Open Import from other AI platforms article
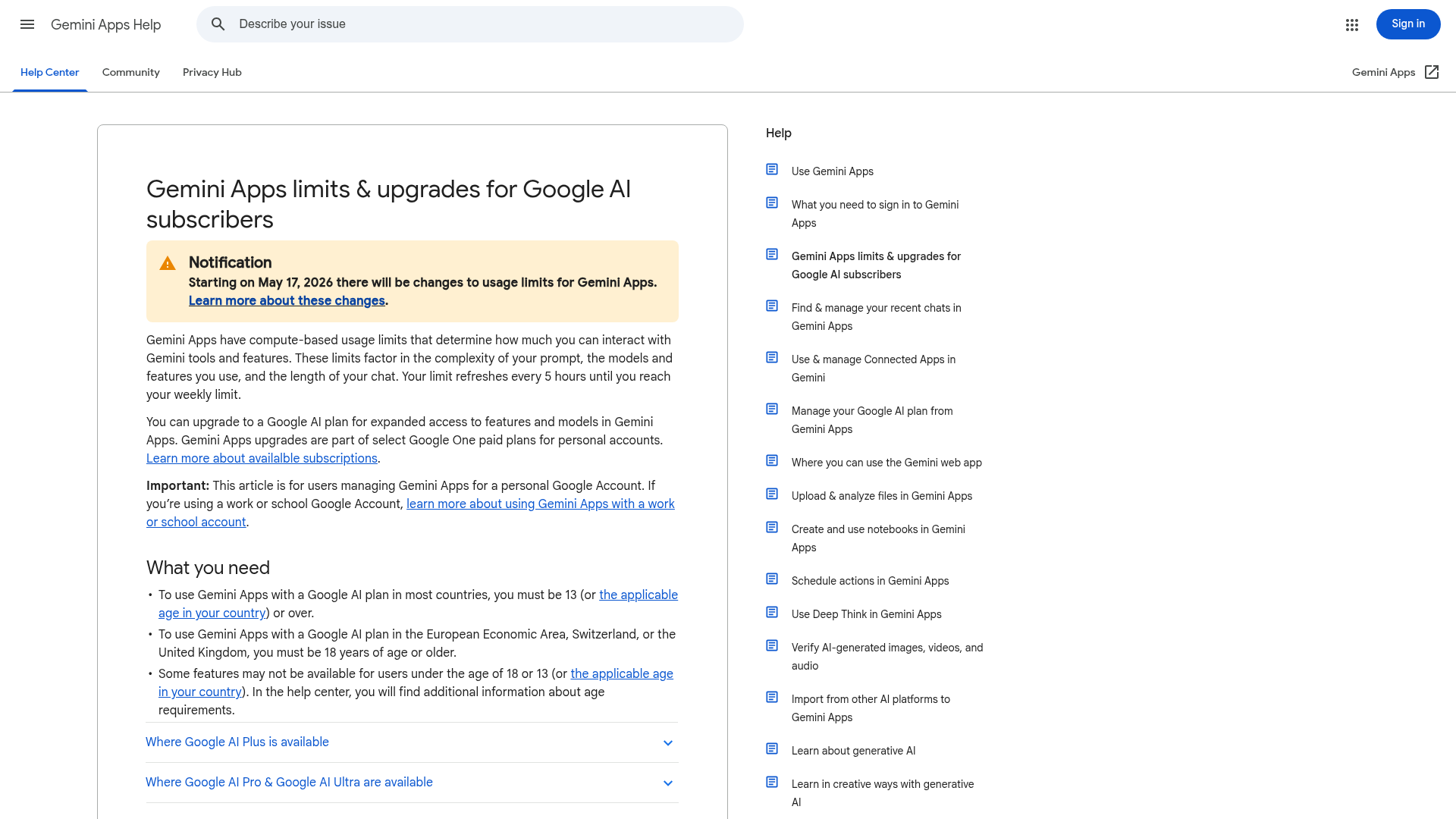The width and height of the screenshot is (1456, 819). click(x=871, y=708)
